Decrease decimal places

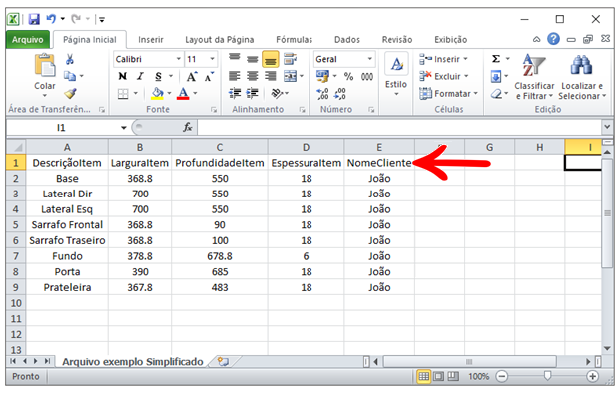pyautogui.click(x=339, y=94)
